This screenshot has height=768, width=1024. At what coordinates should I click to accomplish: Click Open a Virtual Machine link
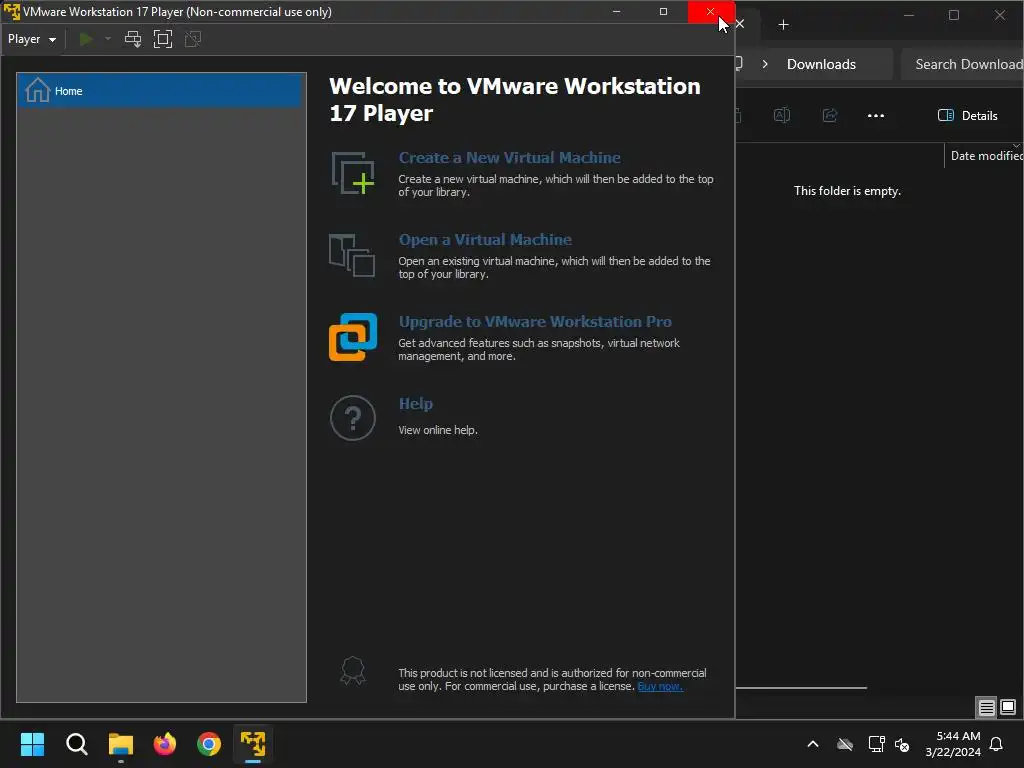pyautogui.click(x=485, y=240)
